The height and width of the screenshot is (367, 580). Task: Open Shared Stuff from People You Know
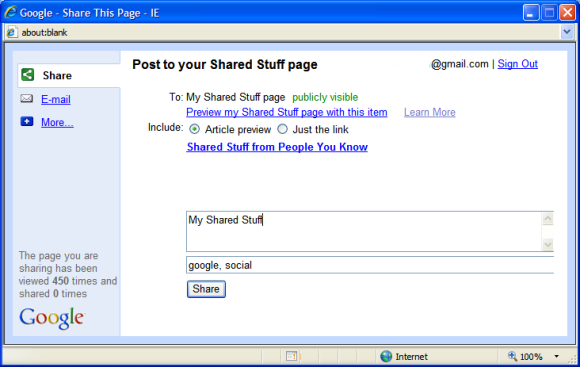(x=277, y=147)
